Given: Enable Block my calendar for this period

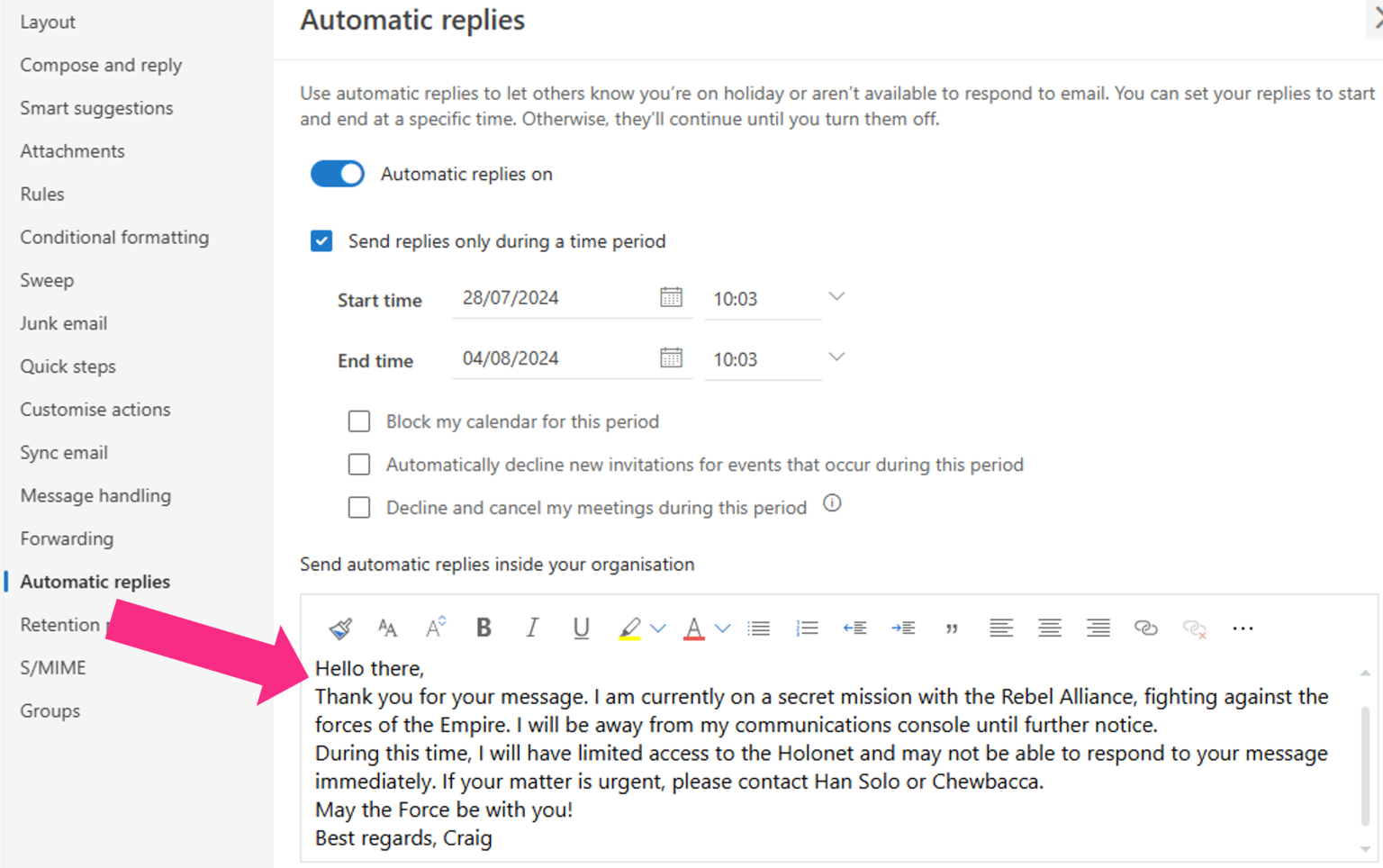Looking at the screenshot, I should 359,420.
